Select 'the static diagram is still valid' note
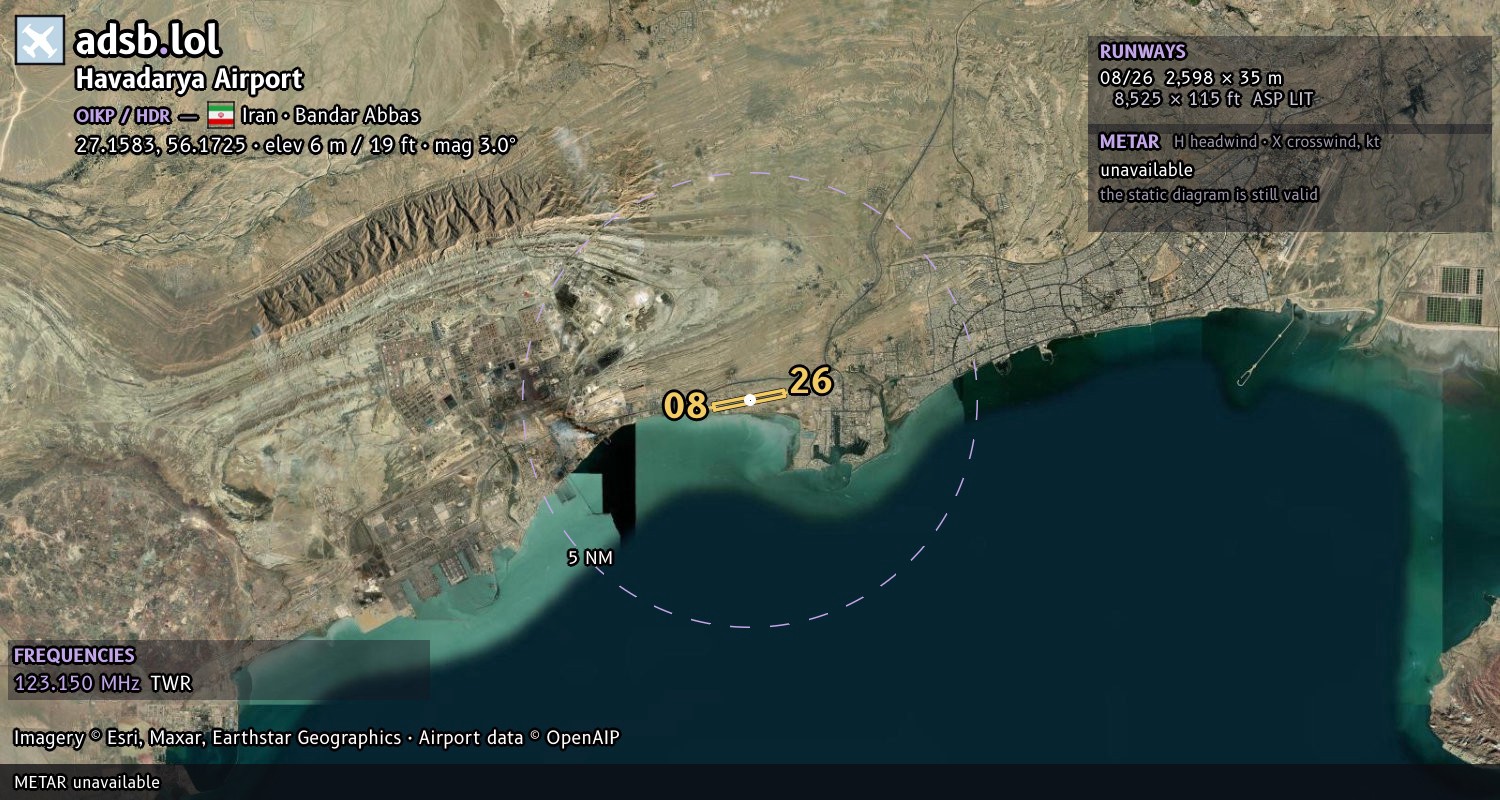 click(x=1209, y=195)
